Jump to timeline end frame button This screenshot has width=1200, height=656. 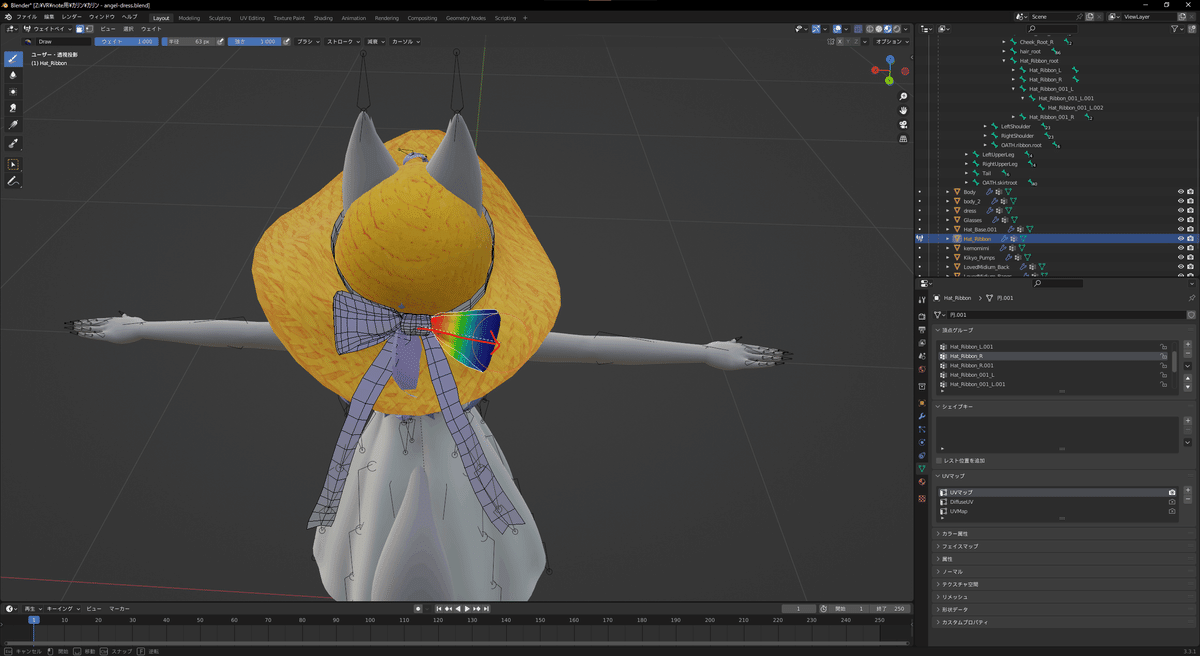coord(487,608)
